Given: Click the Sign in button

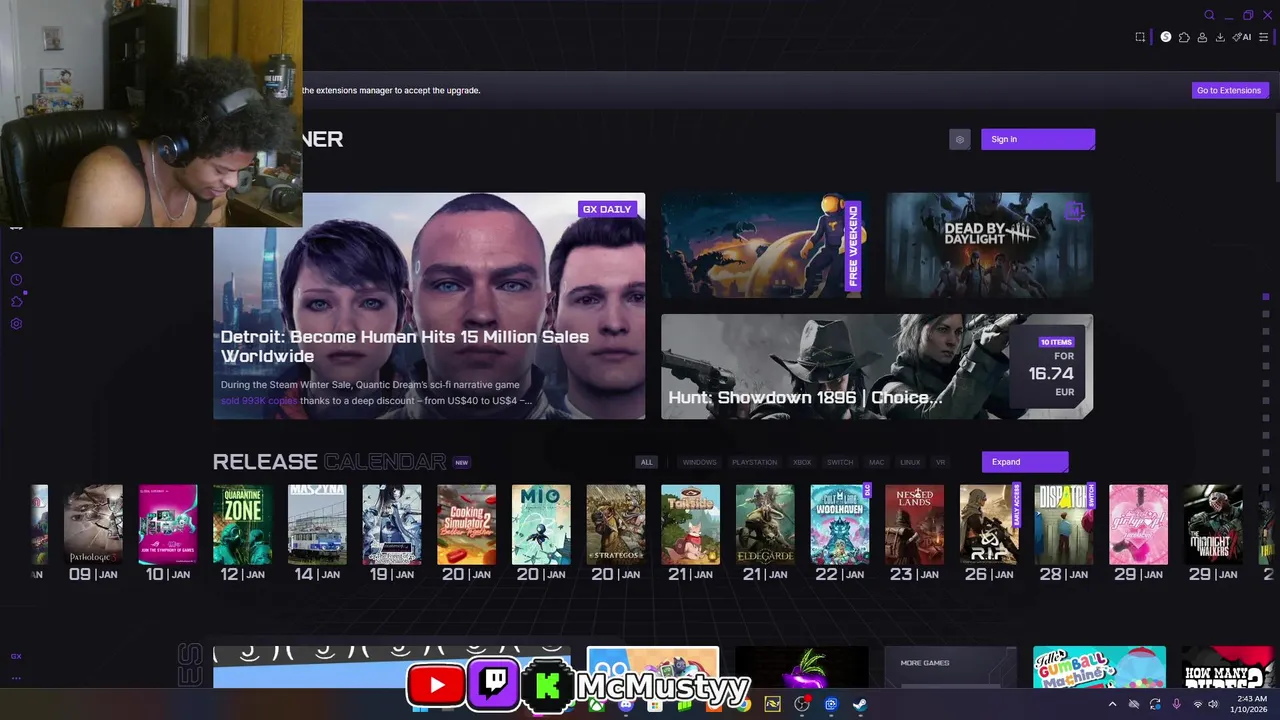Looking at the screenshot, I should pyautogui.click(x=1038, y=139).
